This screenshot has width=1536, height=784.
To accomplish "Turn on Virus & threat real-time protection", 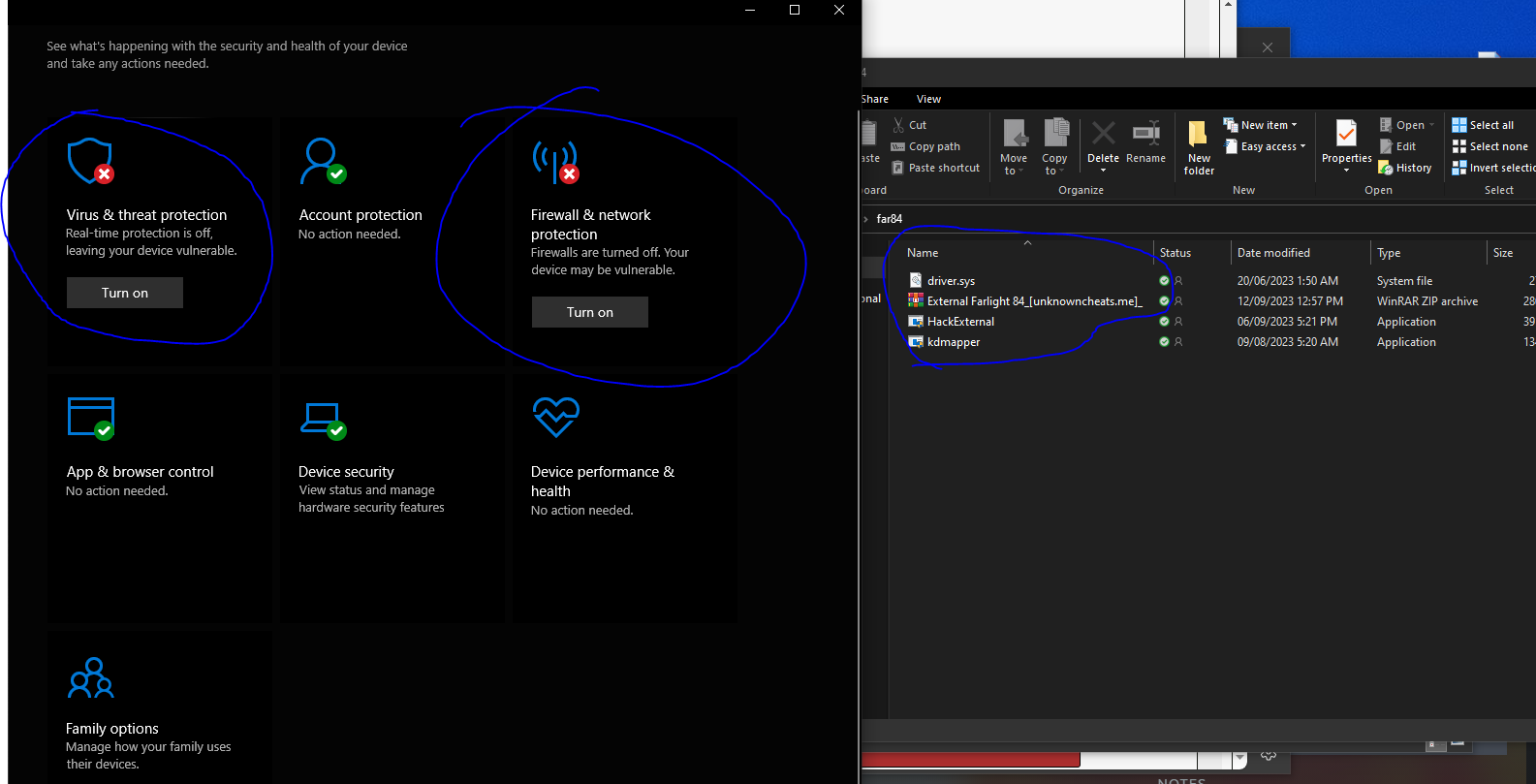I will coord(125,293).
